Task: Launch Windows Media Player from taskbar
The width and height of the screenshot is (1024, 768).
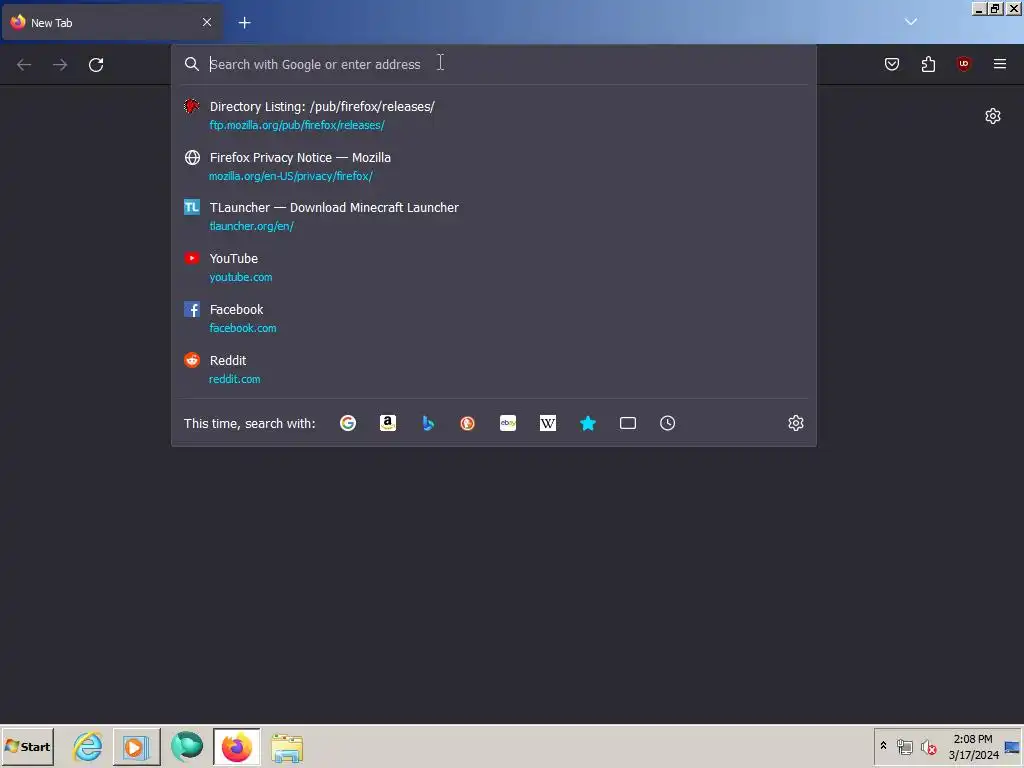Action: (136, 746)
